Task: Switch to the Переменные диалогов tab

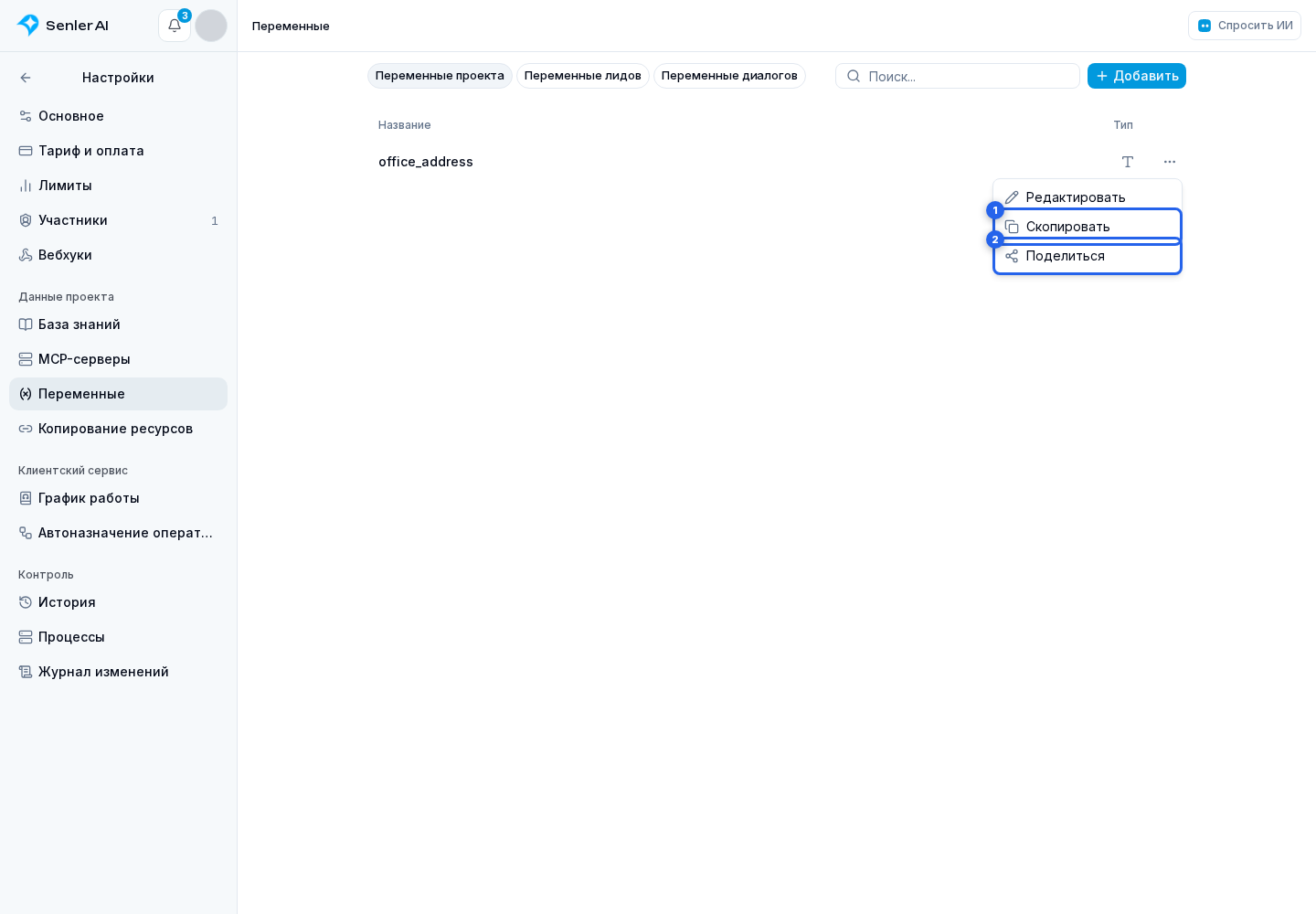Action: tap(729, 76)
